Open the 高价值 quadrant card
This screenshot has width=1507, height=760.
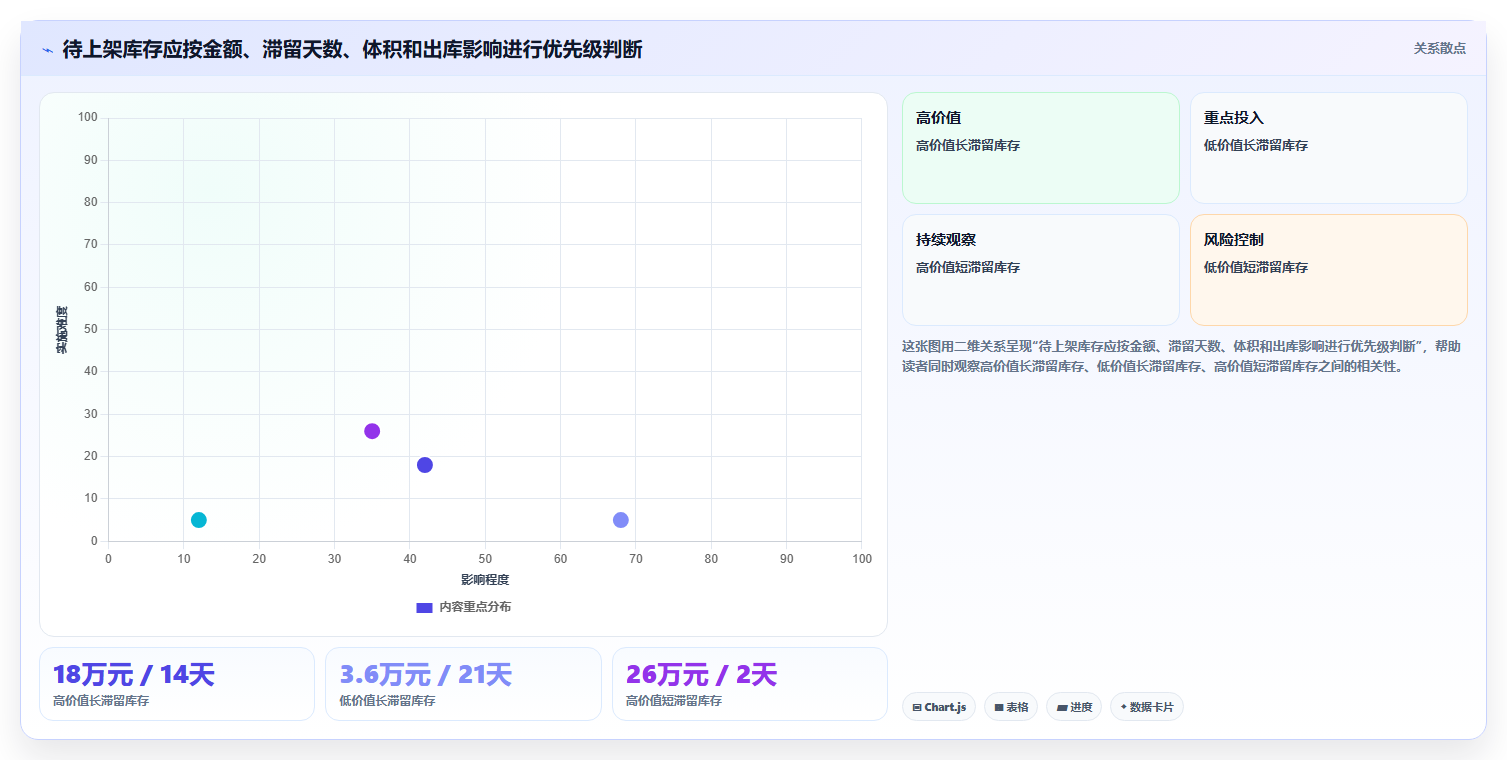point(1041,148)
